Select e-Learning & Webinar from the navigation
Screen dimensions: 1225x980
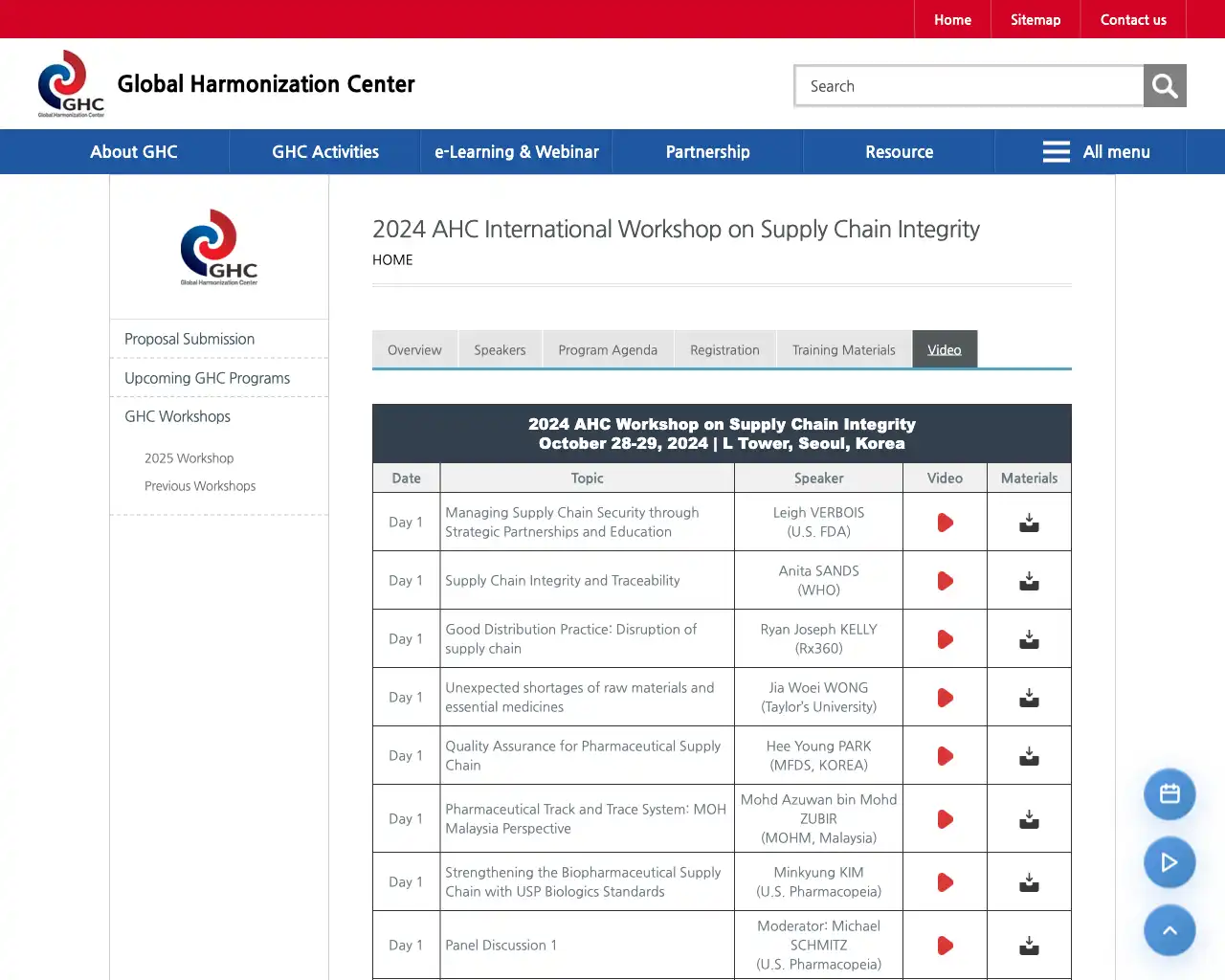coord(516,151)
